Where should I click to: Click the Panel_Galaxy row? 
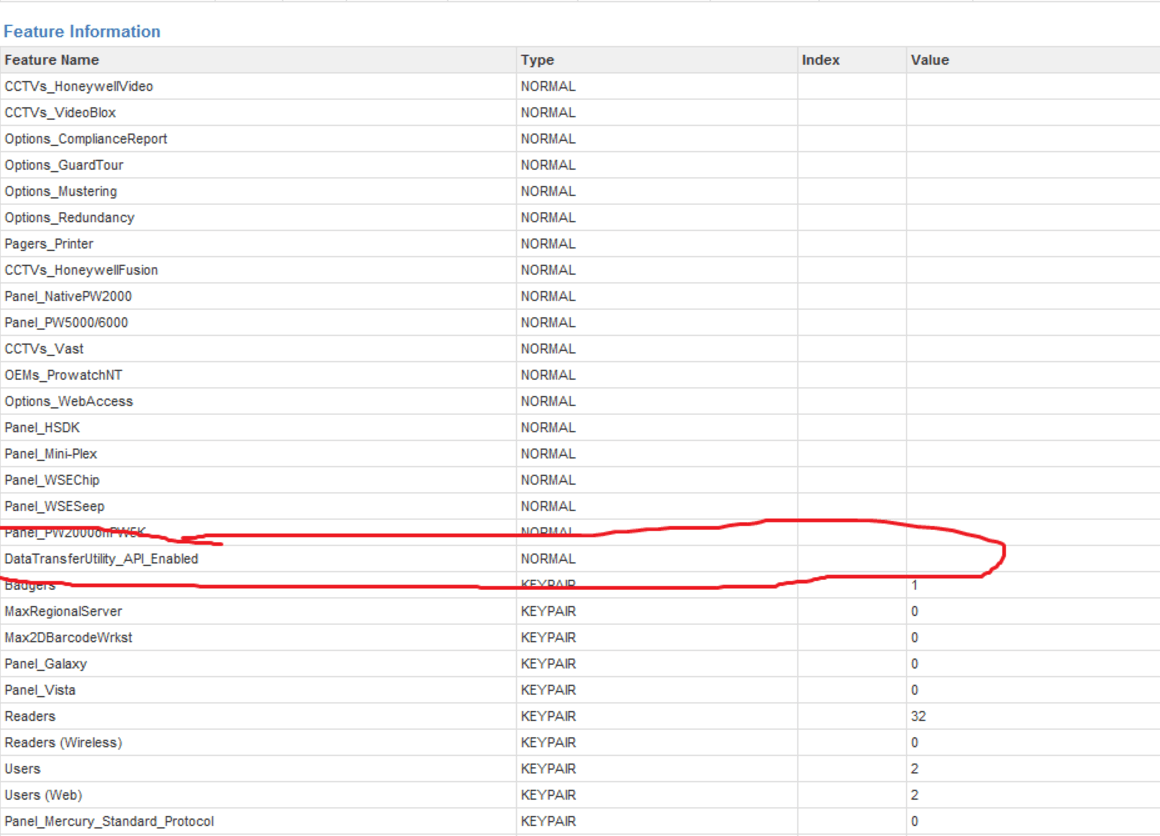pyautogui.click(x=46, y=664)
